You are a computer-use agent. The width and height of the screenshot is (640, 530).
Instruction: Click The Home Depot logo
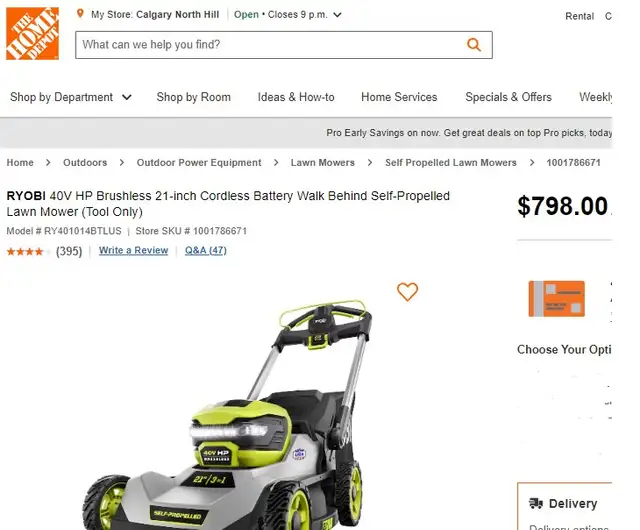coord(32,33)
